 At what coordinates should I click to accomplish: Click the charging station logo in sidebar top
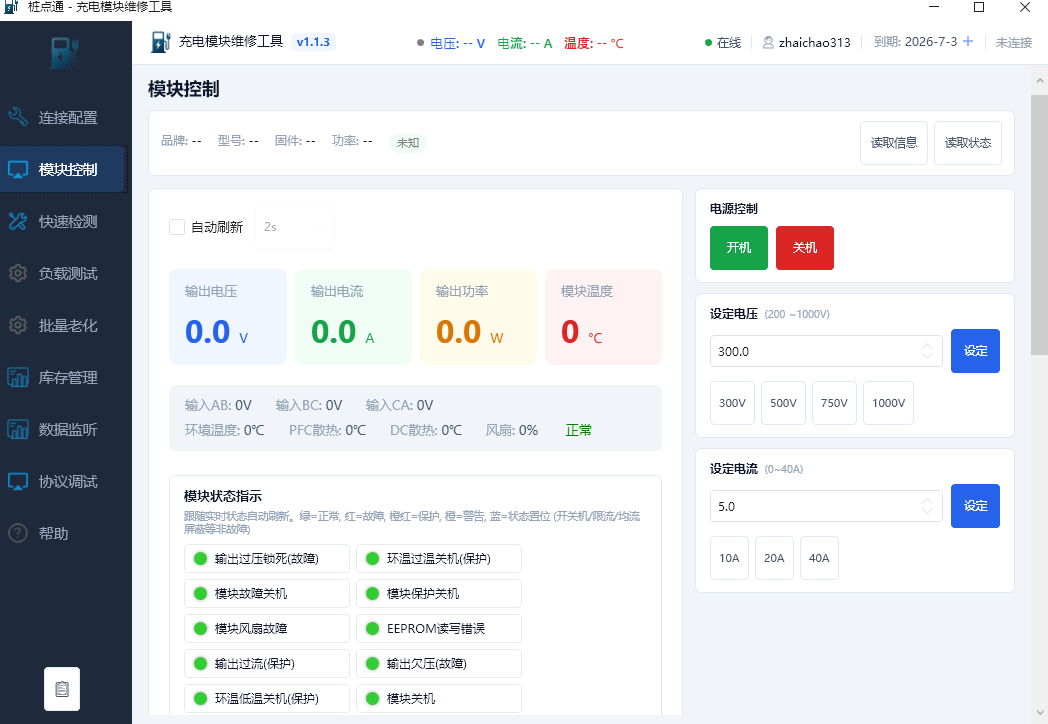[x=65, y=53]
